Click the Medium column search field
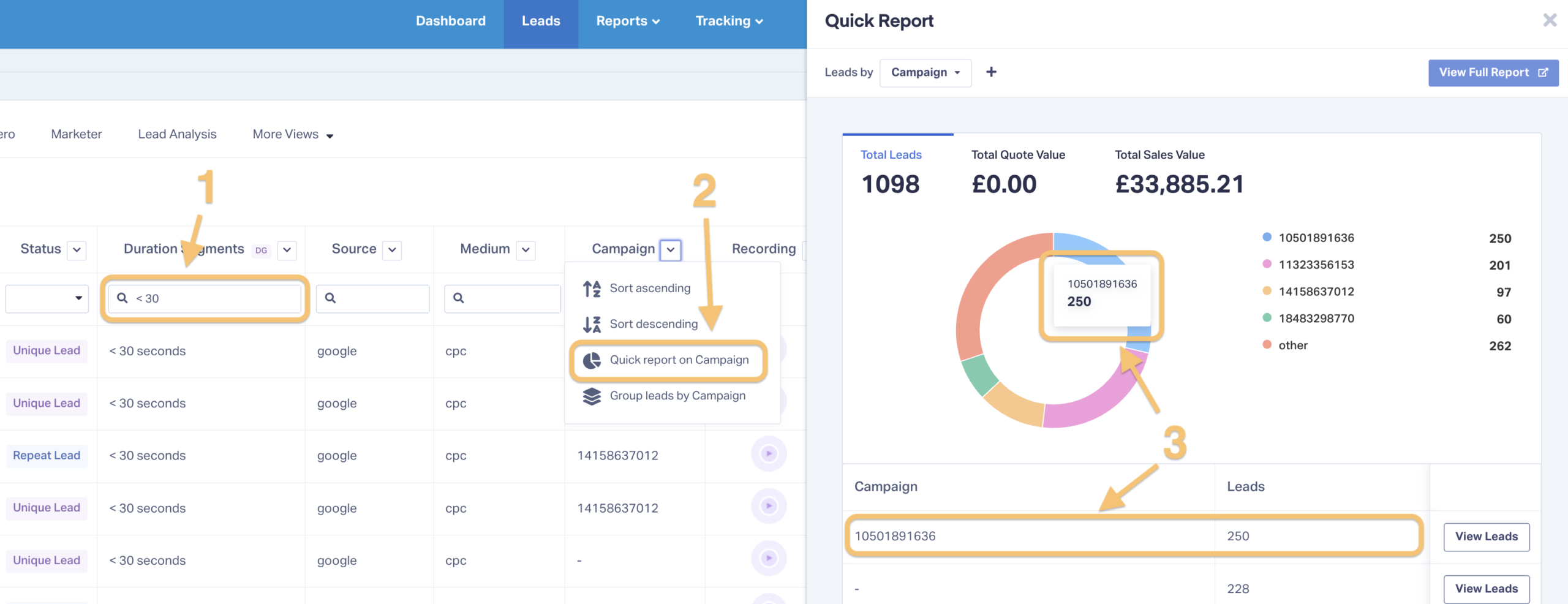Viewport: 1568px width, 604px height. pyautogui.click(x=502, y=298)
